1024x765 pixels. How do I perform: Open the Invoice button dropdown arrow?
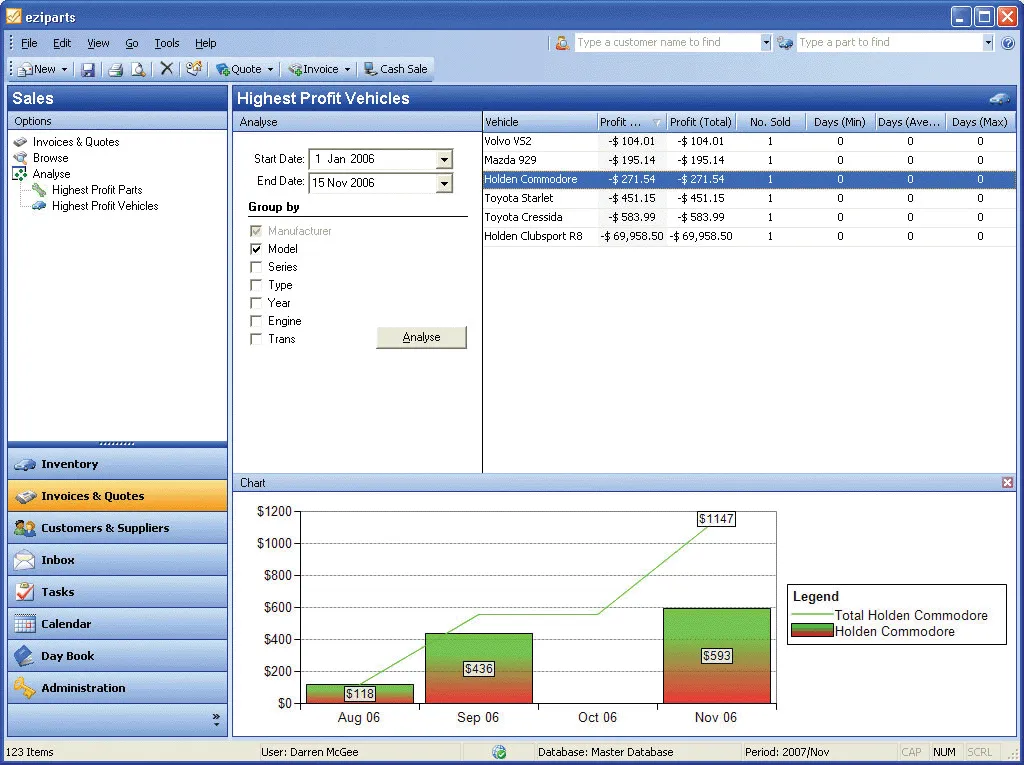coord(347,69)
